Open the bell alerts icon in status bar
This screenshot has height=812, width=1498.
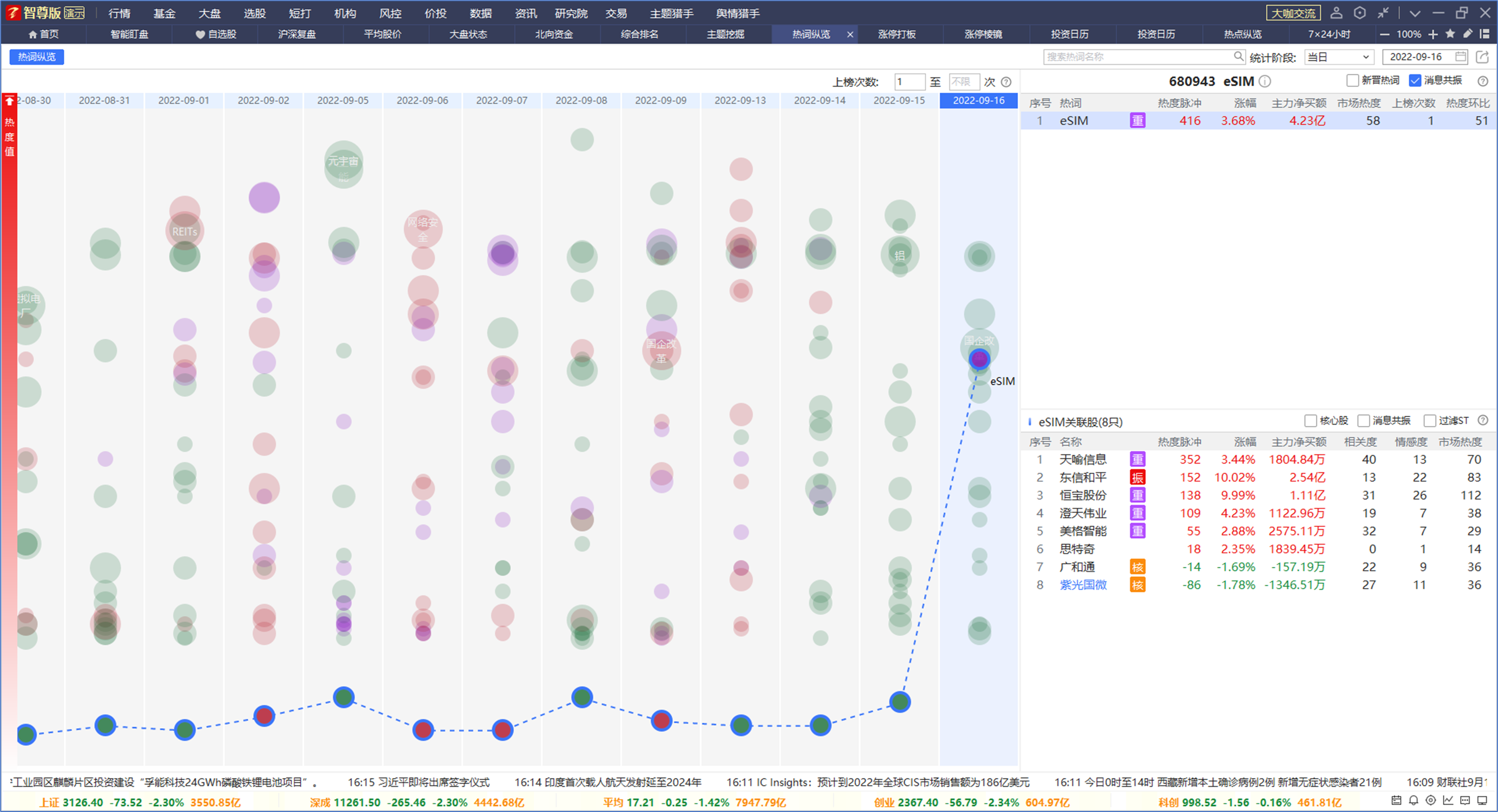(1414, 801)
